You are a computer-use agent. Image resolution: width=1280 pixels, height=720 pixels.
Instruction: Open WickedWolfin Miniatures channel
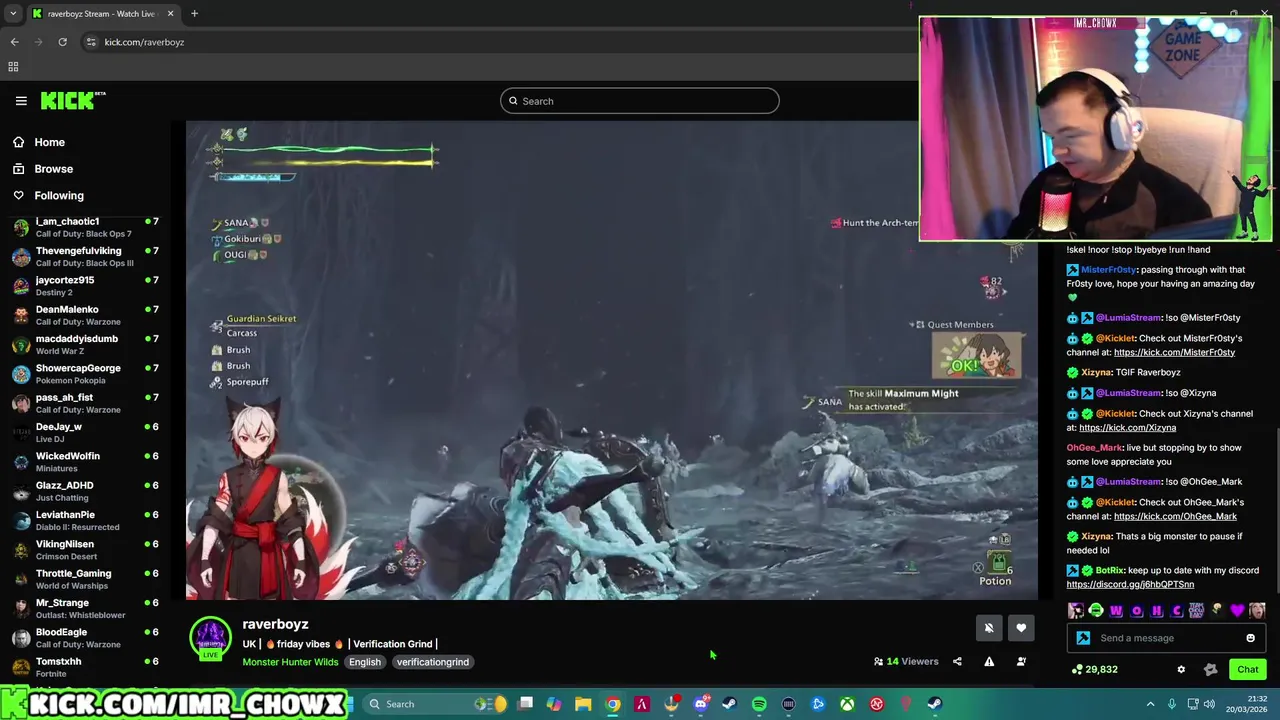(86, 462)
